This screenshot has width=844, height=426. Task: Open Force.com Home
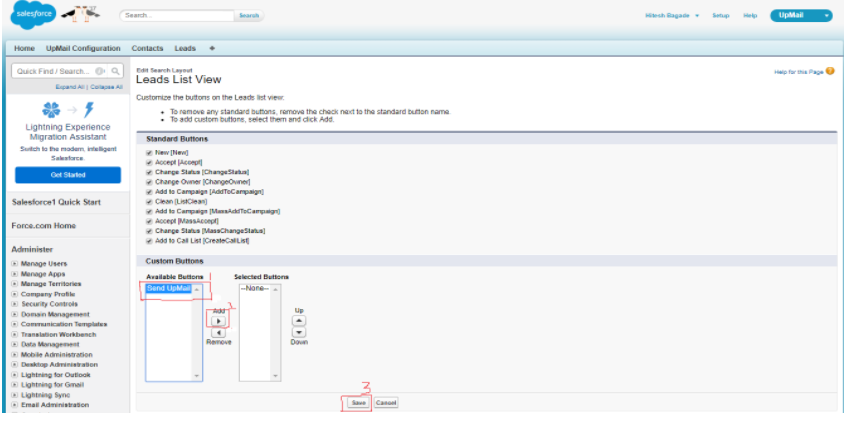click(x=44, y=226)
